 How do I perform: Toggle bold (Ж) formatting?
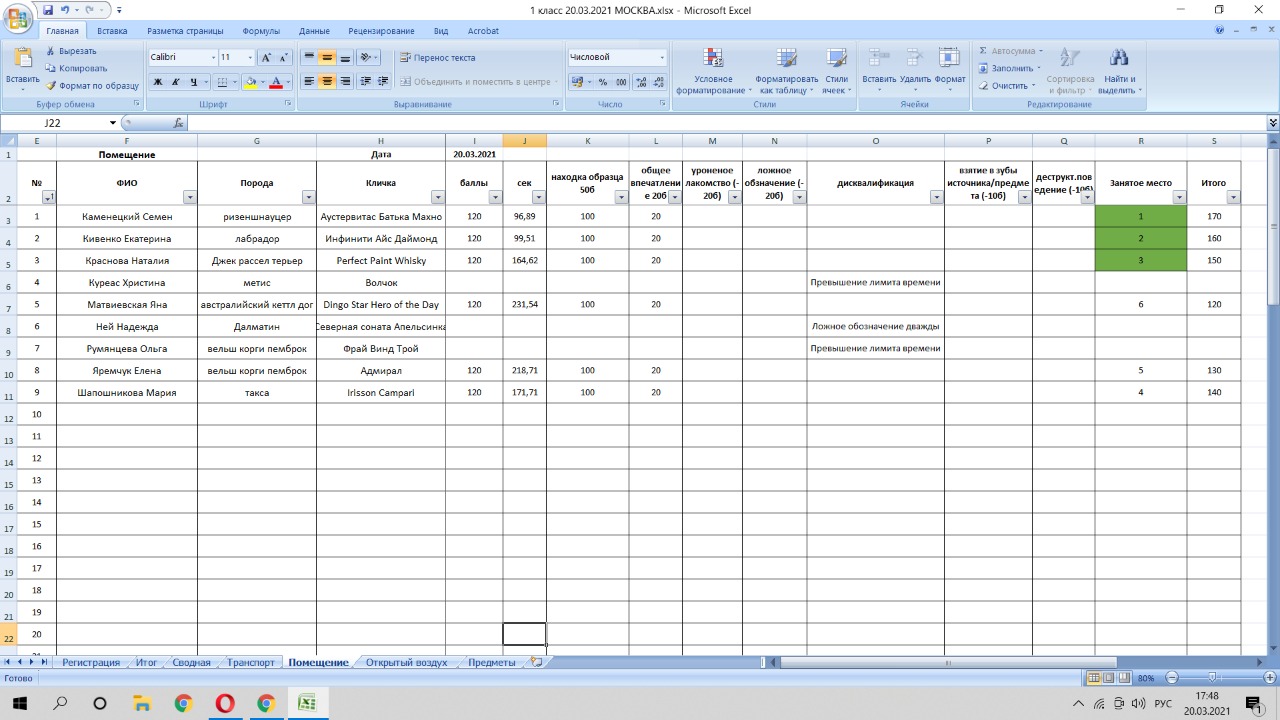(158, 82)
